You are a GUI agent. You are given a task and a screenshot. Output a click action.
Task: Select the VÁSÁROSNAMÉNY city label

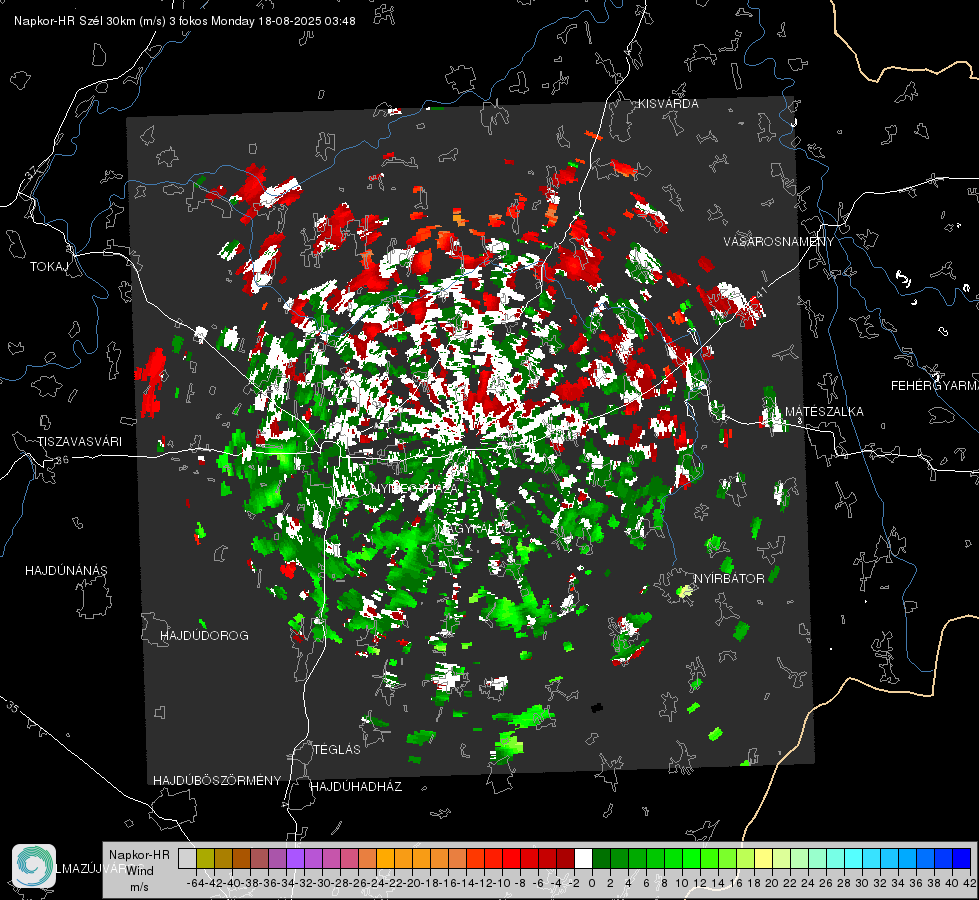pos(779,241)
